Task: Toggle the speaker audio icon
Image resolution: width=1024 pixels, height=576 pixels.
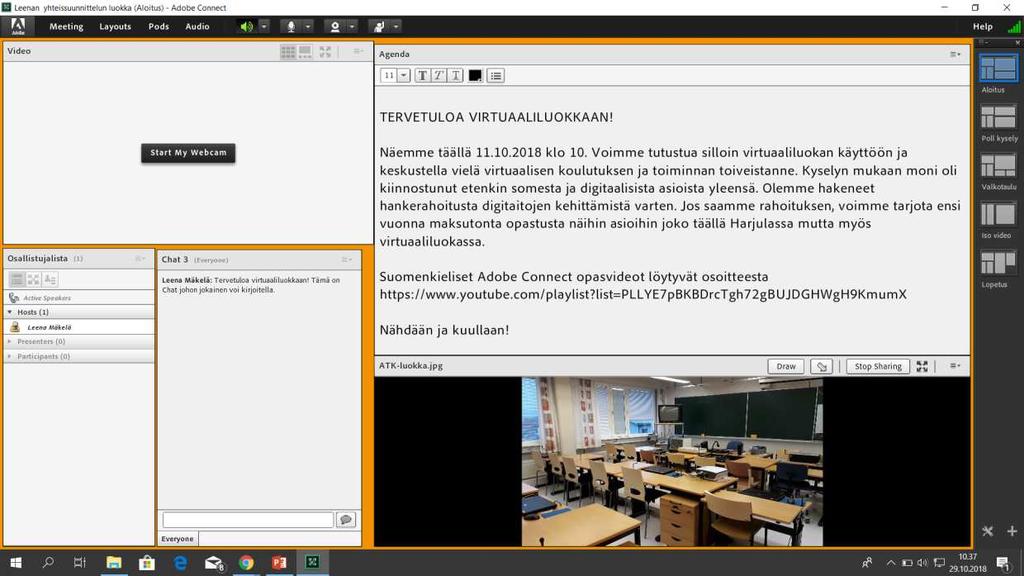Action: tap(247, 27)
